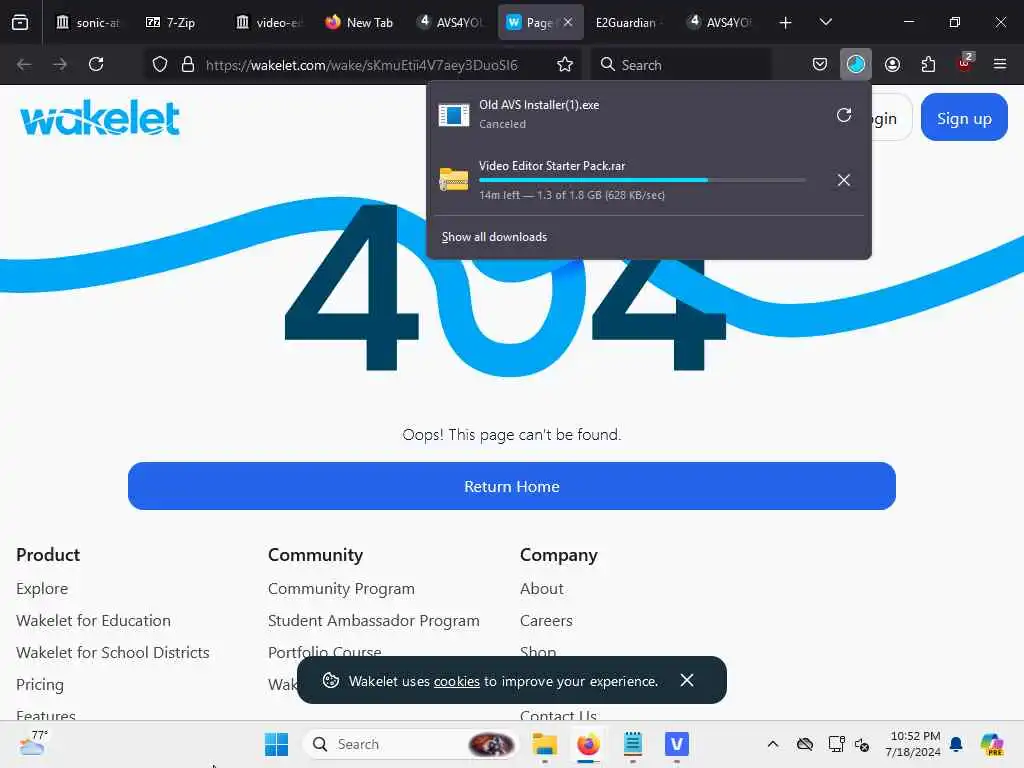The height and width of the screenshot is (768, 1024).
Task: Open Copilot preview icon in taskbar
Action: pyautogui.click(x=992, y=744)
